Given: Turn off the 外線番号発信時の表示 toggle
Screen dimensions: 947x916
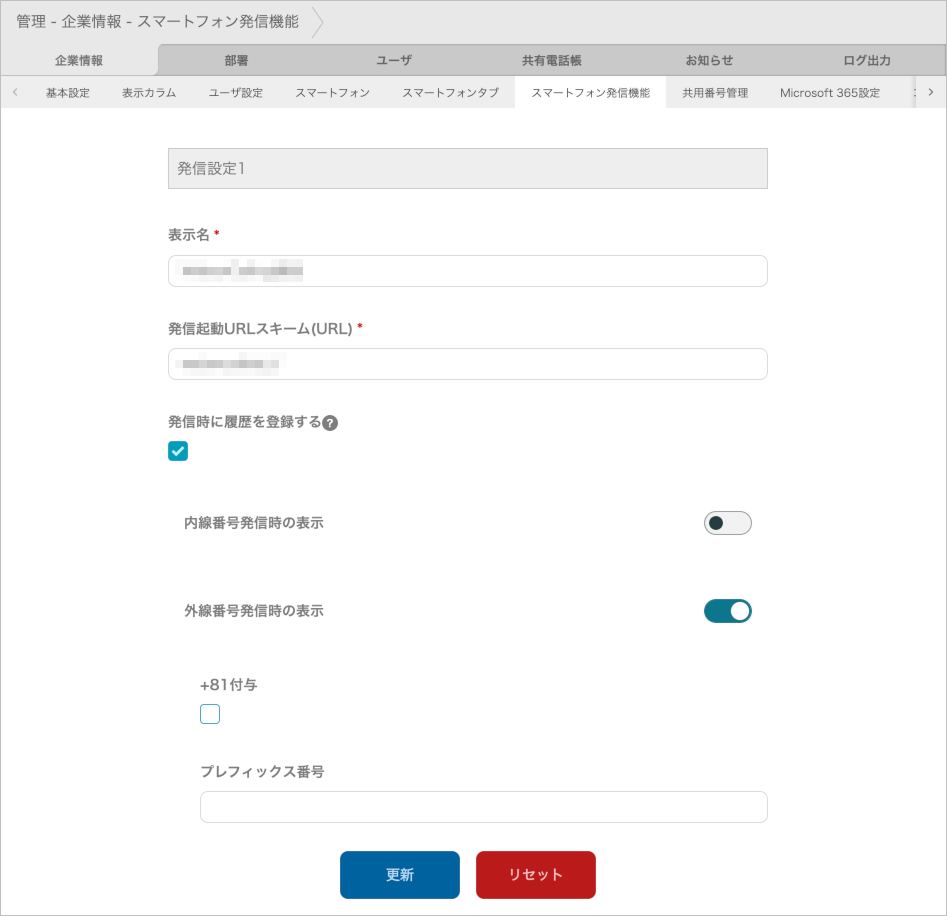Looking at the screenshot, I should pos(727,610).
